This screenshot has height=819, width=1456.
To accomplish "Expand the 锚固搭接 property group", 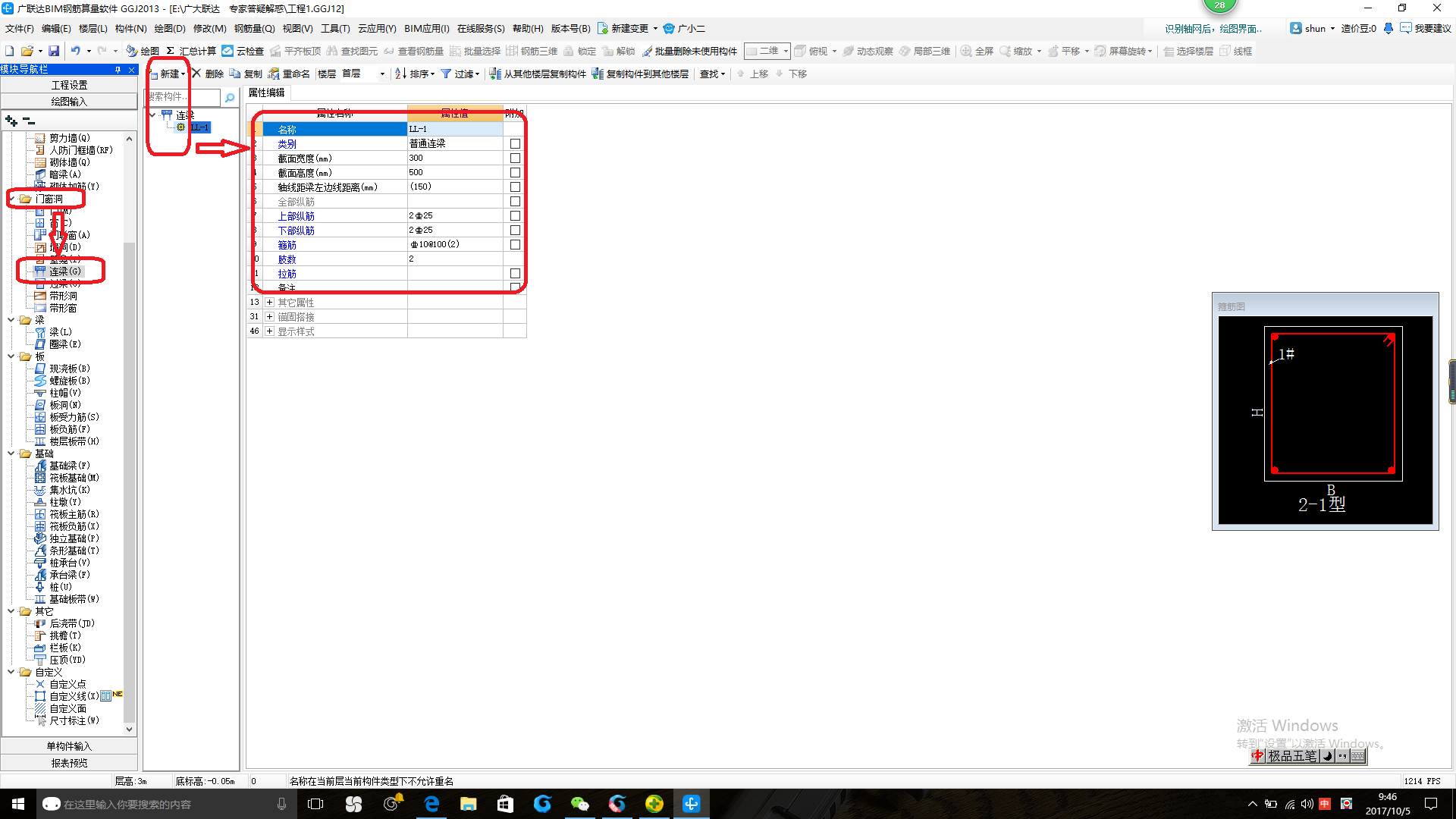I will (x=269, y=316).
